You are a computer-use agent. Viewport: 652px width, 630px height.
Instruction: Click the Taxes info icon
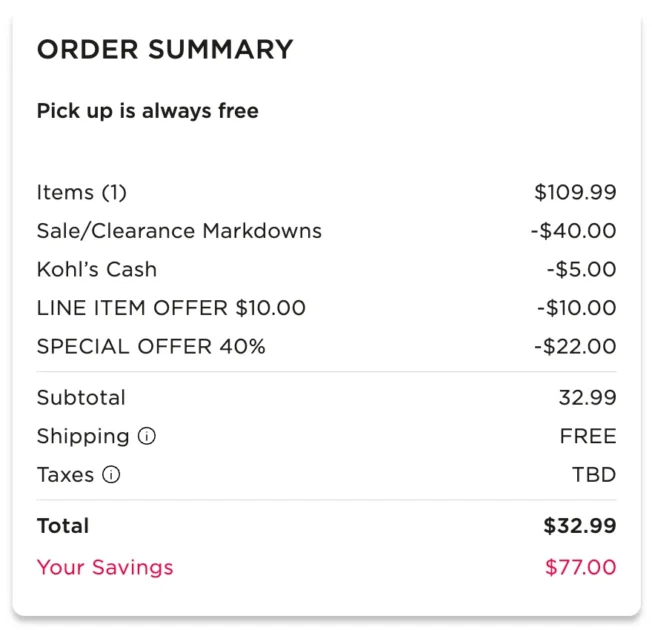111,475
